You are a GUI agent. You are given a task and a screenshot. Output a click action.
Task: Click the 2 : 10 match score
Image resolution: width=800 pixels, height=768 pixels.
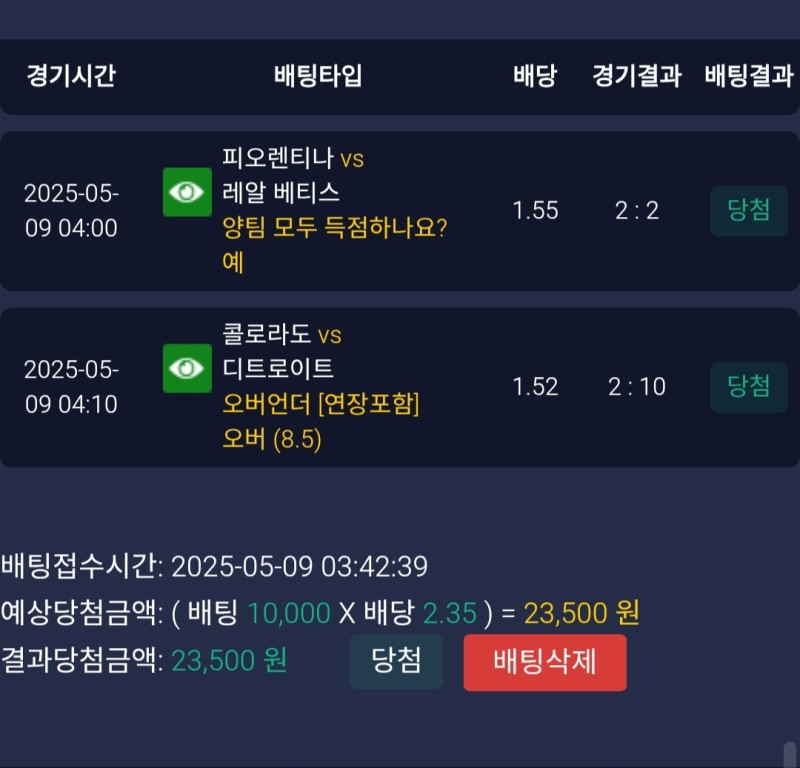[x=636, y=387]
